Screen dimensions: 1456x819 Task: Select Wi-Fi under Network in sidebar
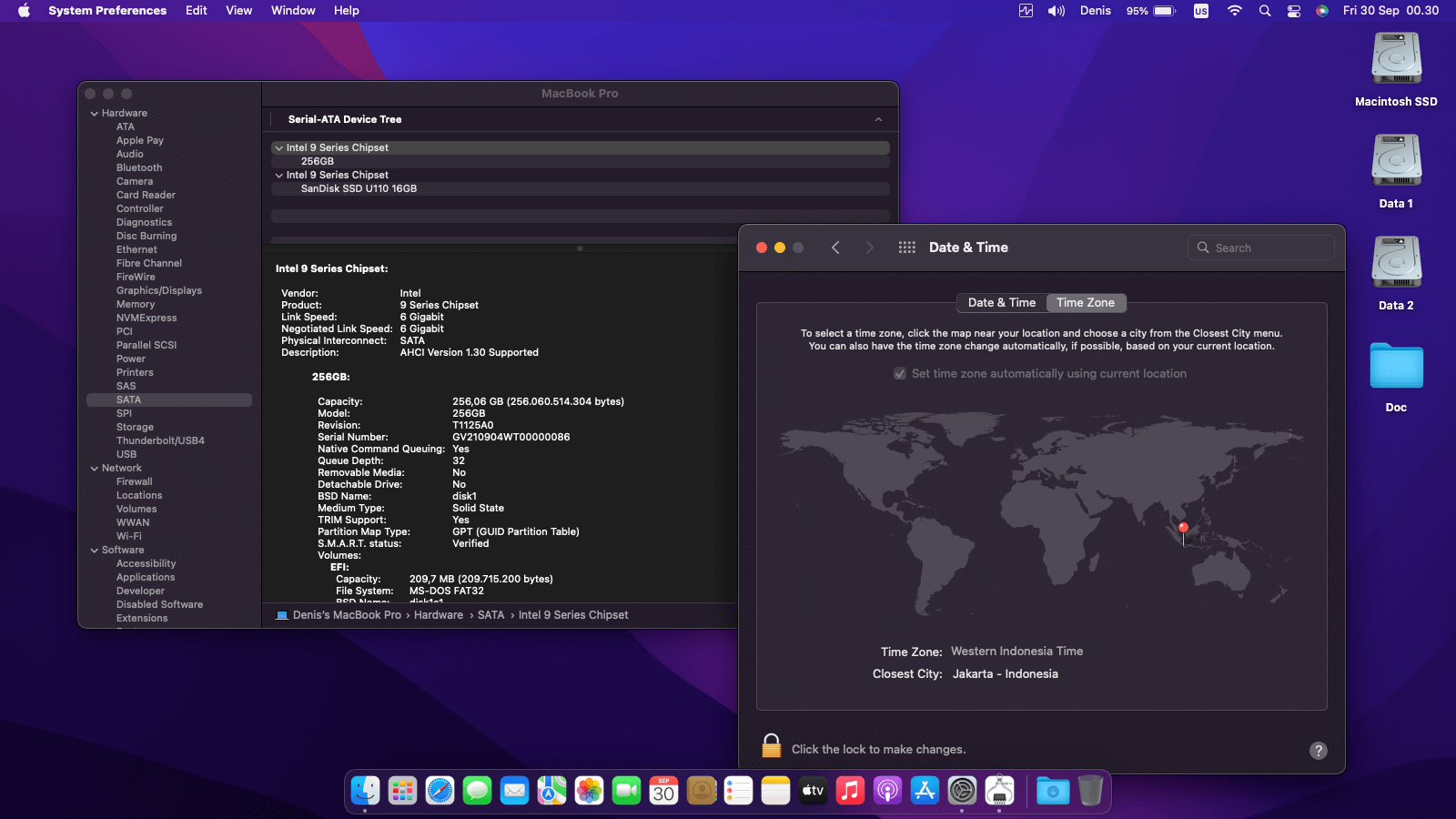129,537
